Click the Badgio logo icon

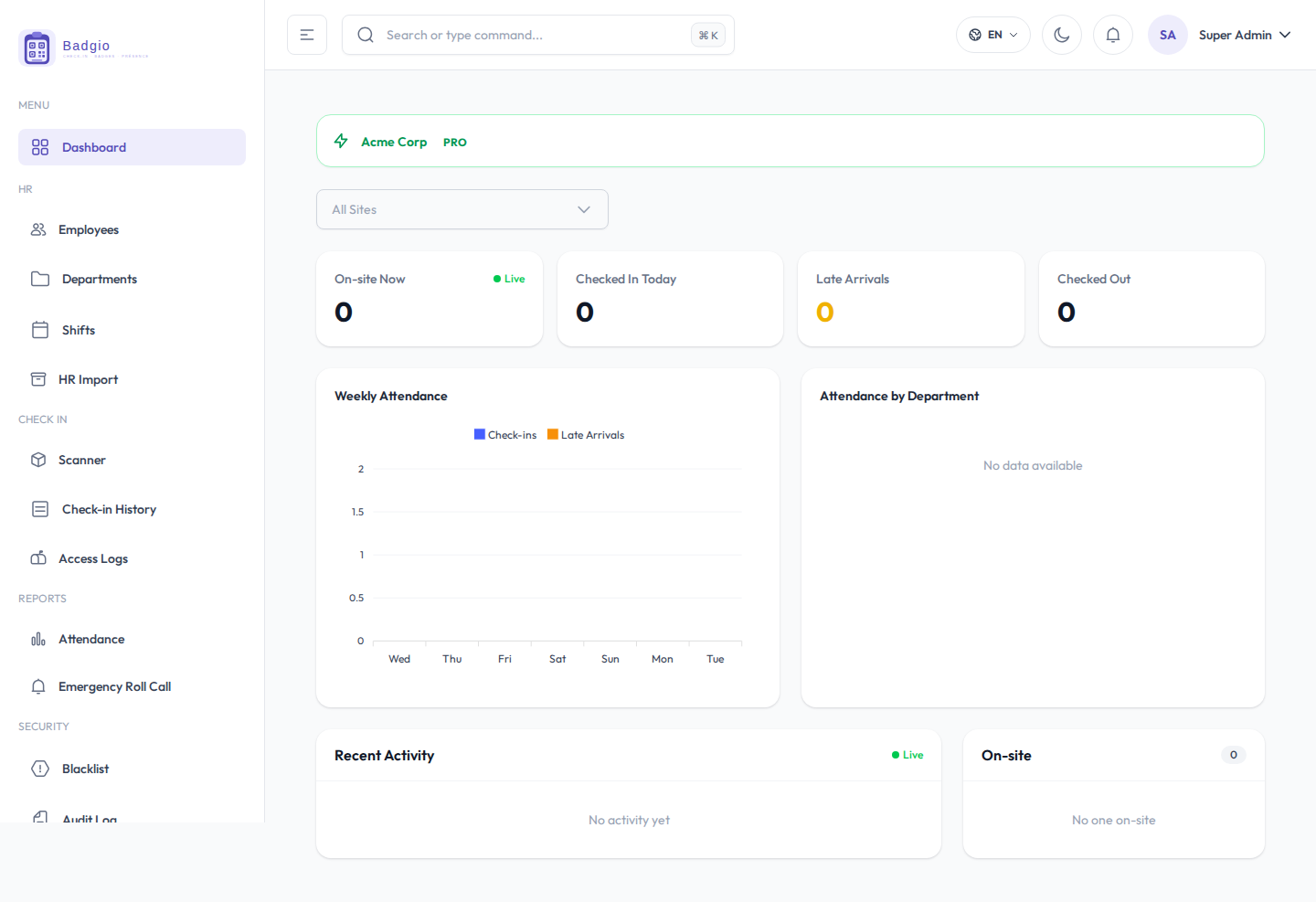pyautogui.click(x=37, y=48)
